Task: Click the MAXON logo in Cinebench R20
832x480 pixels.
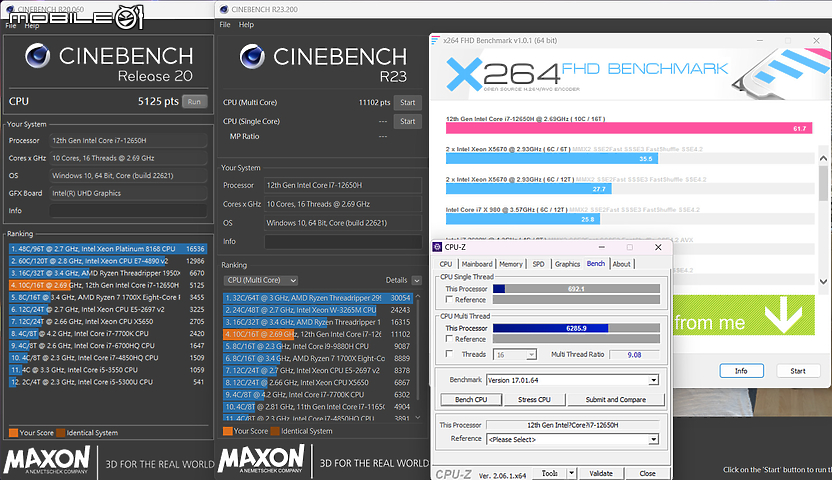Action: click(47, 460)
